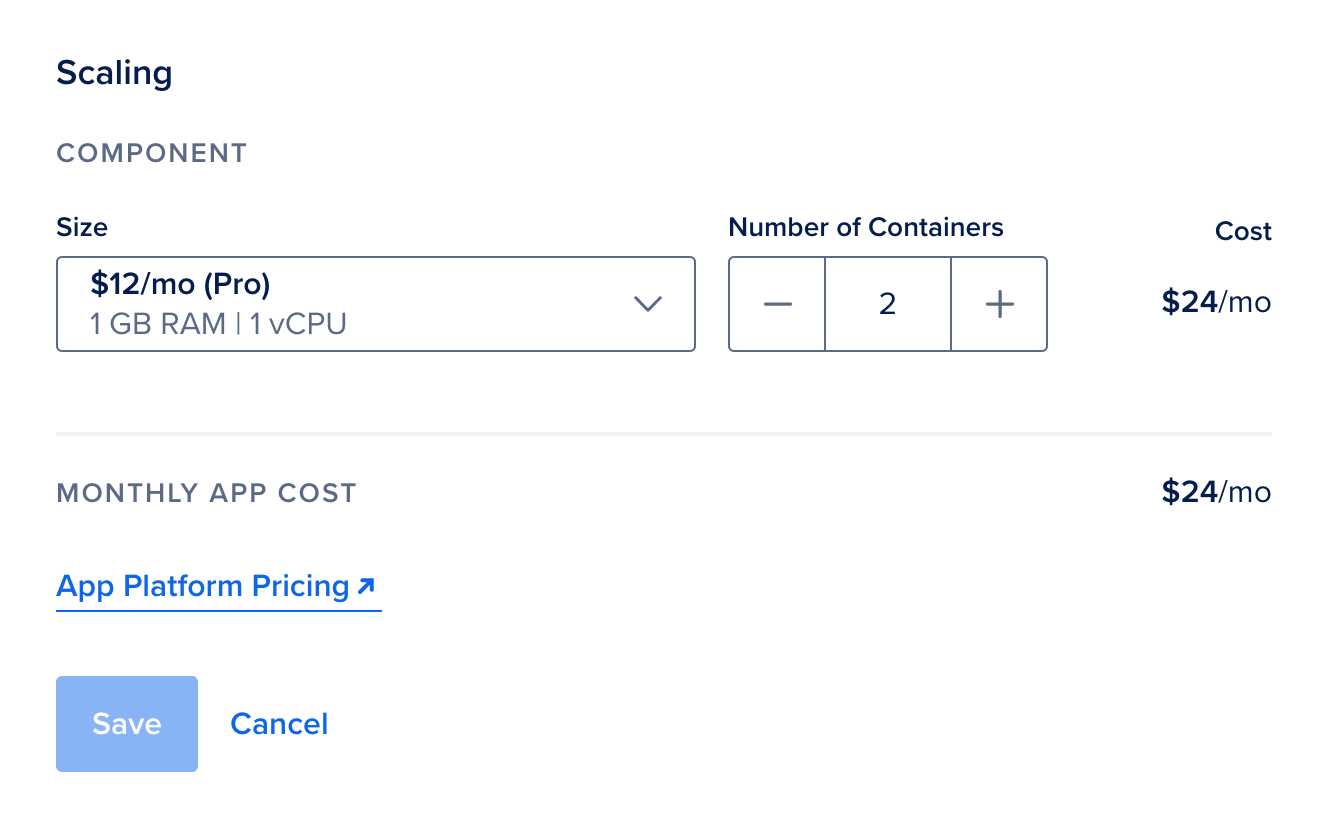Click the $12/mo (Pro) plan name text

tap(180, 285)
